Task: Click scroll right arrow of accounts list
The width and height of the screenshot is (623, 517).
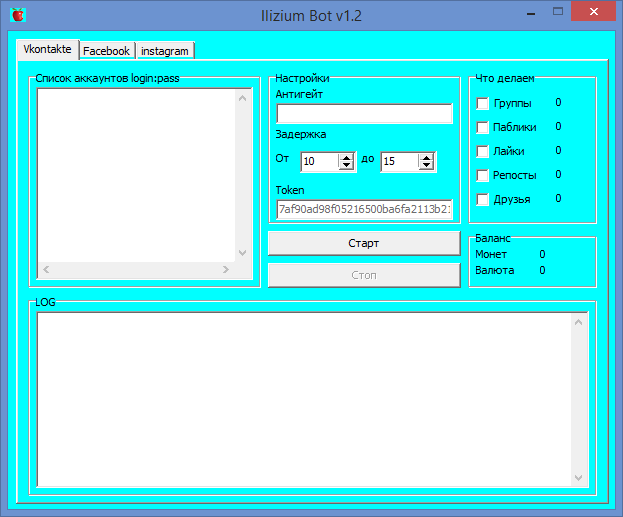Action: pyautogui.click(x=226, y=270)
